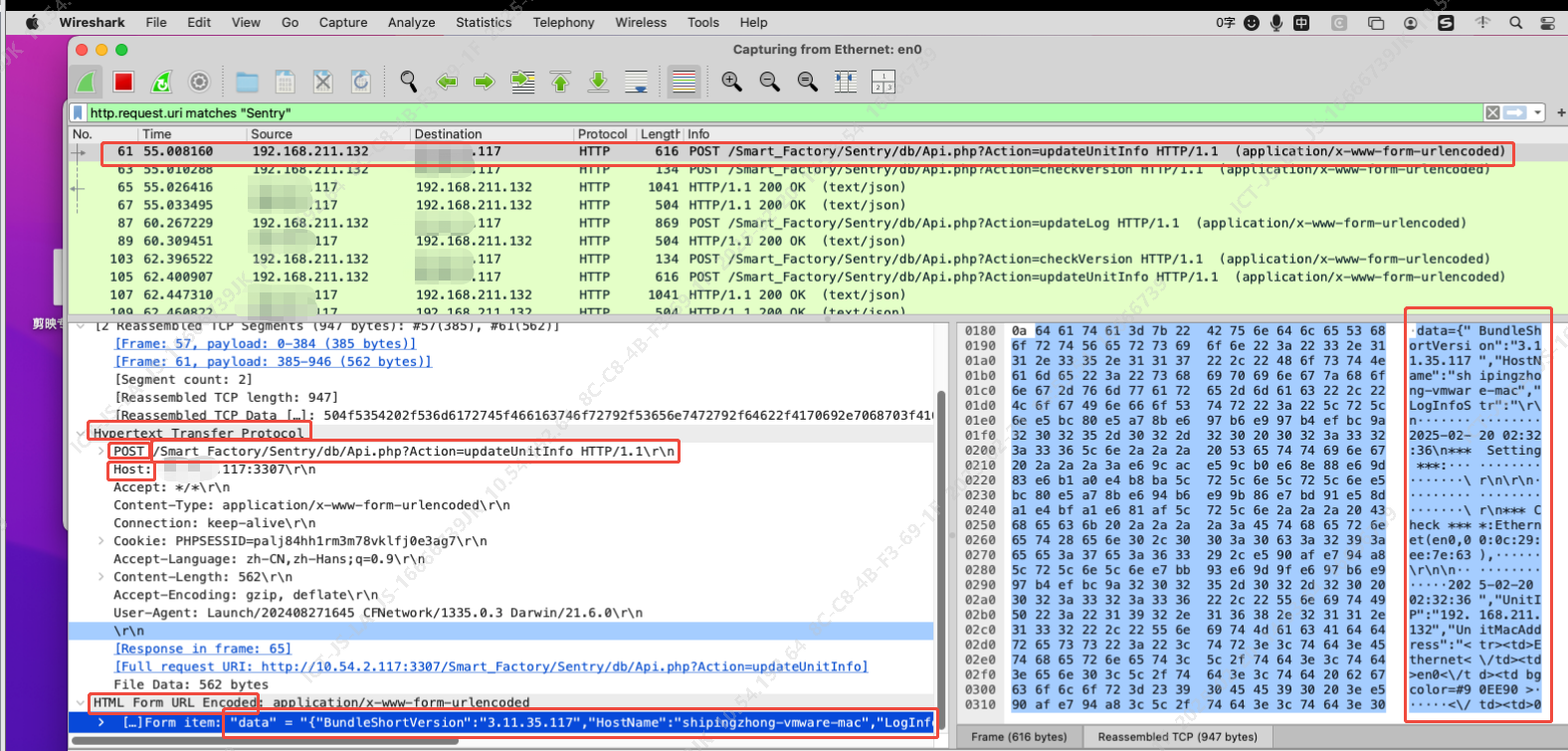Expand the POST request line
This screenshot has height=751, width=1568.
[101, 452]
